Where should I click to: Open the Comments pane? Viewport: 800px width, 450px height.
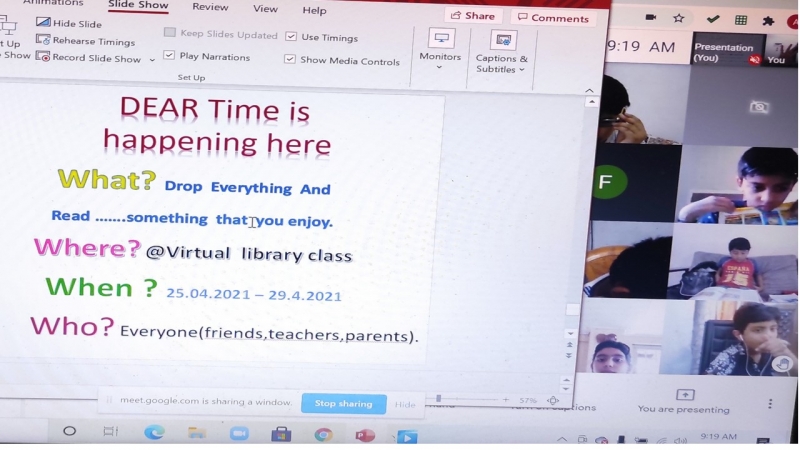tap(552, 18)
